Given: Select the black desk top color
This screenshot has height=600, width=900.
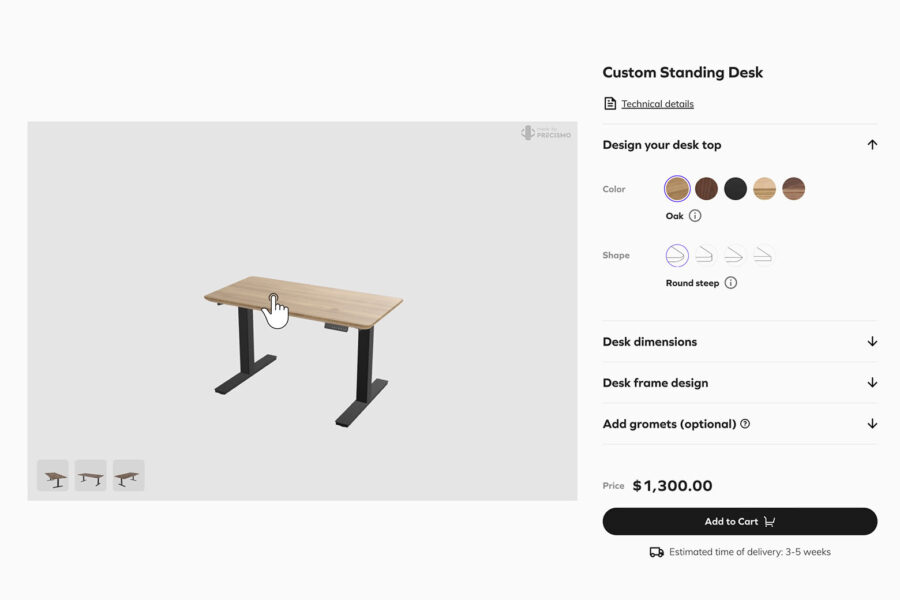Looking at the screenshot, I should (x=736, y=188).
